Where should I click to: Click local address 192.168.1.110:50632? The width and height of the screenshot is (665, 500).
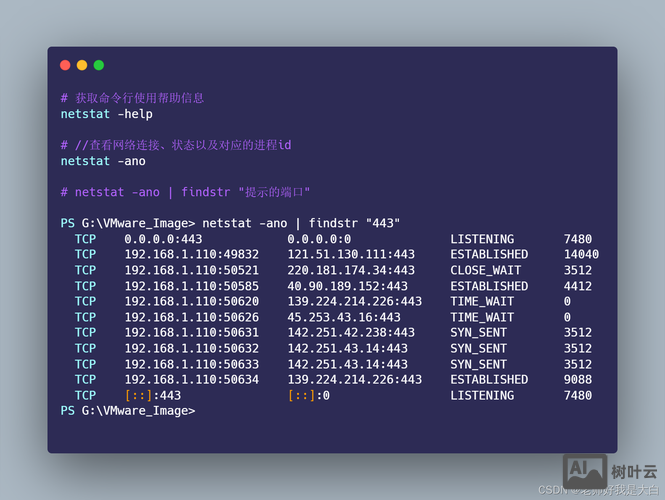[192, 349]
